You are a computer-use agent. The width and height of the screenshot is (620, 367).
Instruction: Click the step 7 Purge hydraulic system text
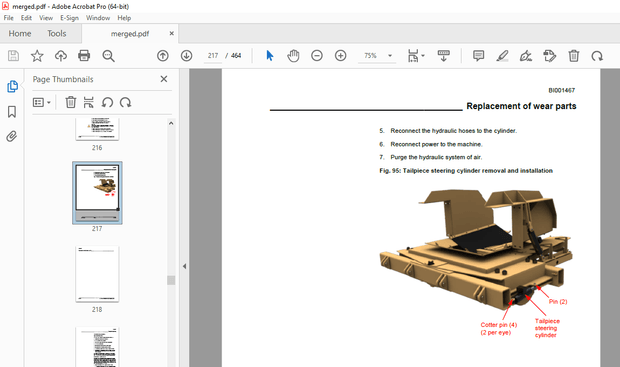click(436, 157)
